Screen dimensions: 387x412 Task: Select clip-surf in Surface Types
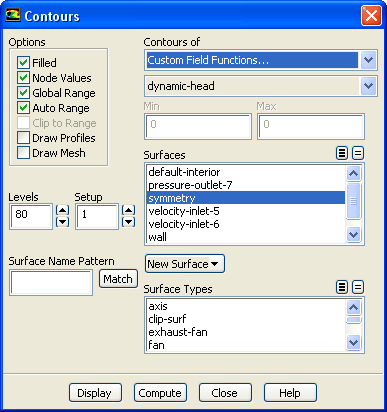click(x=246, y=319)
